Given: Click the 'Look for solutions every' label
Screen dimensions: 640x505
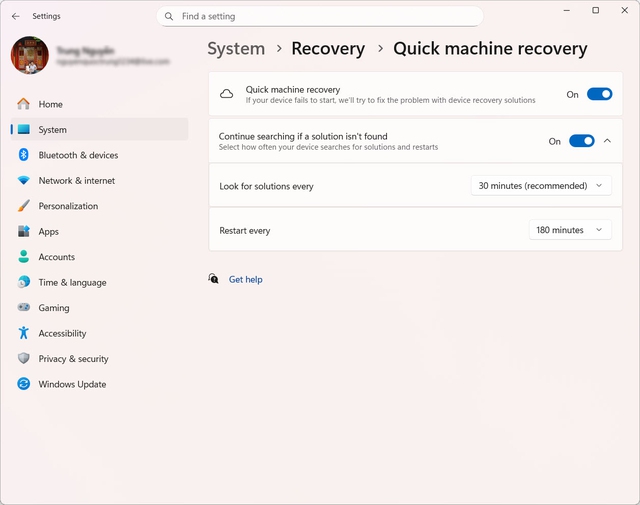Looking at the screenshot, I should tap(266, 186).
